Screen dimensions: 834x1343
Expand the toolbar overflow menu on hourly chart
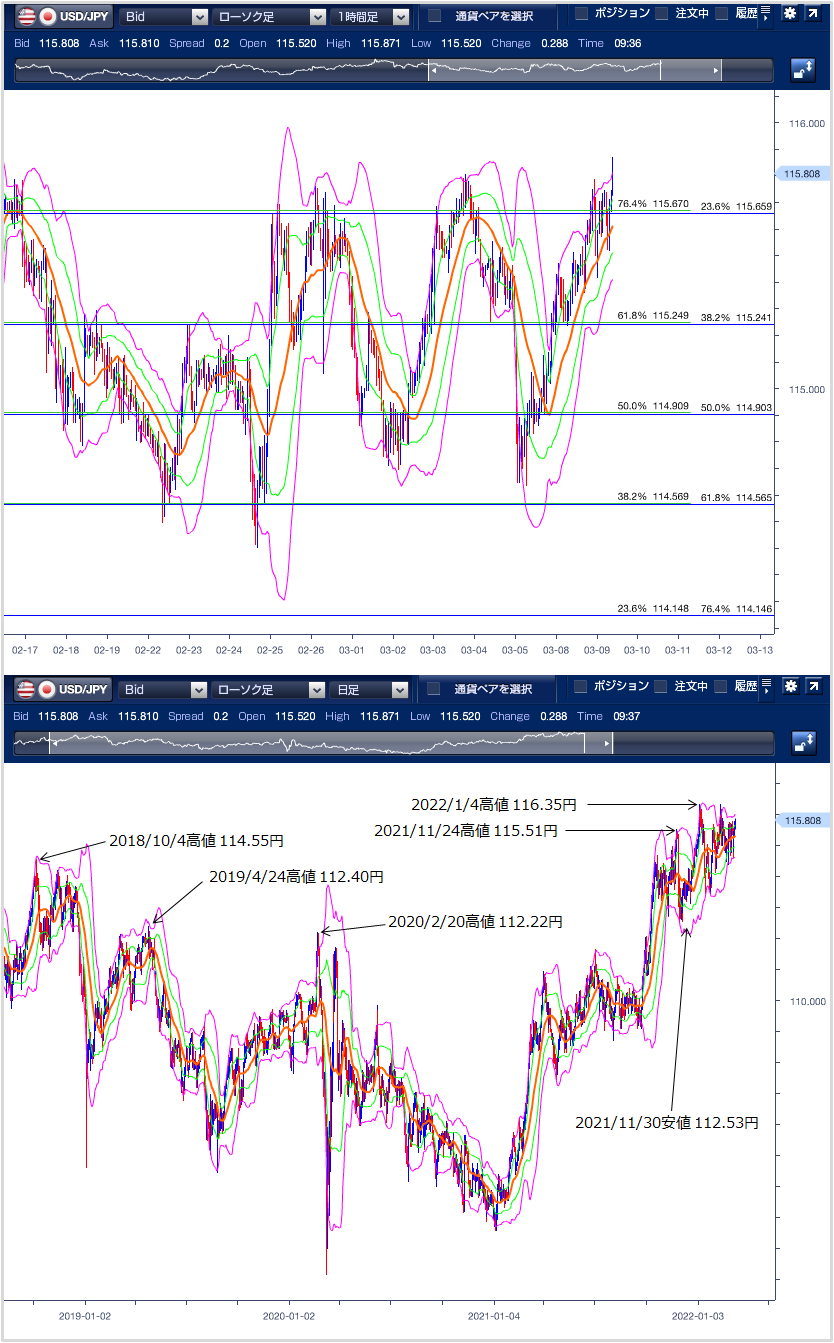(x=766, y=14)
